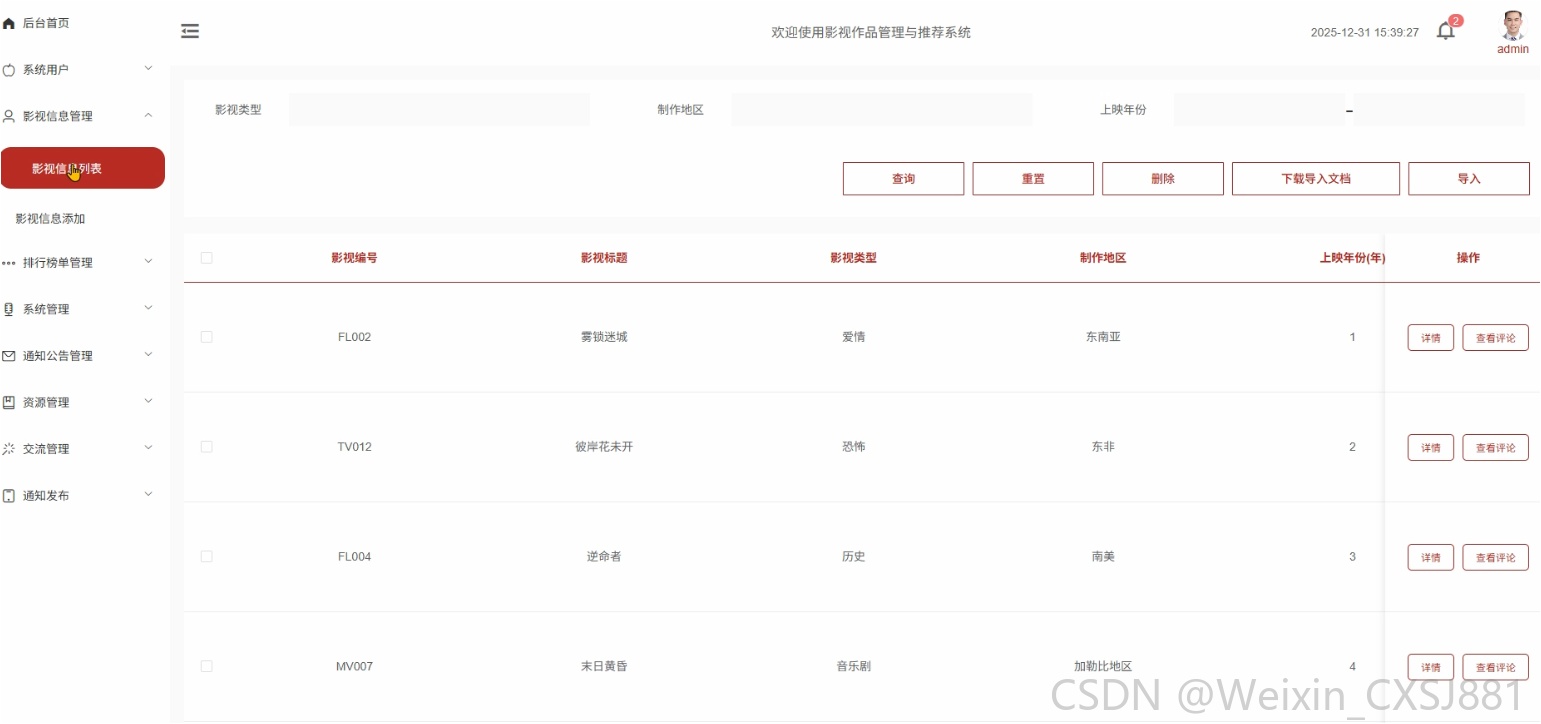
Task: Click the 重置 button
Action: [x=1033, y=179]
